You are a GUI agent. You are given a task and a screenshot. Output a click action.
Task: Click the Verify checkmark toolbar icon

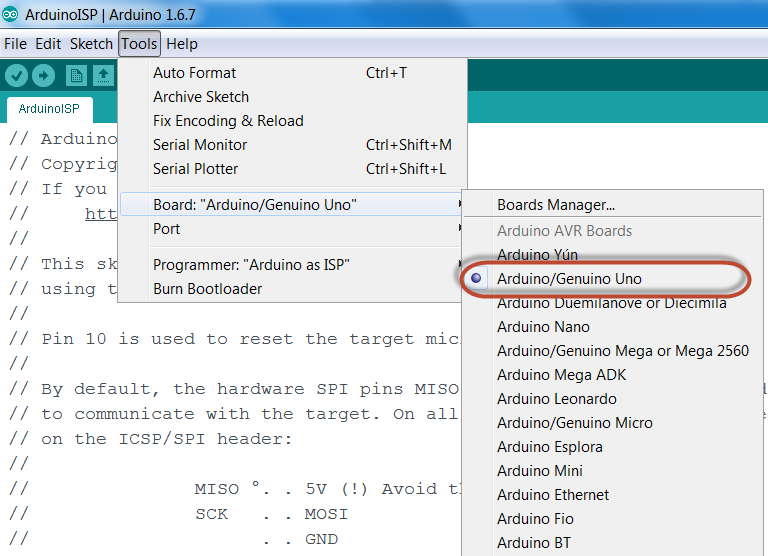coord(16,76)
